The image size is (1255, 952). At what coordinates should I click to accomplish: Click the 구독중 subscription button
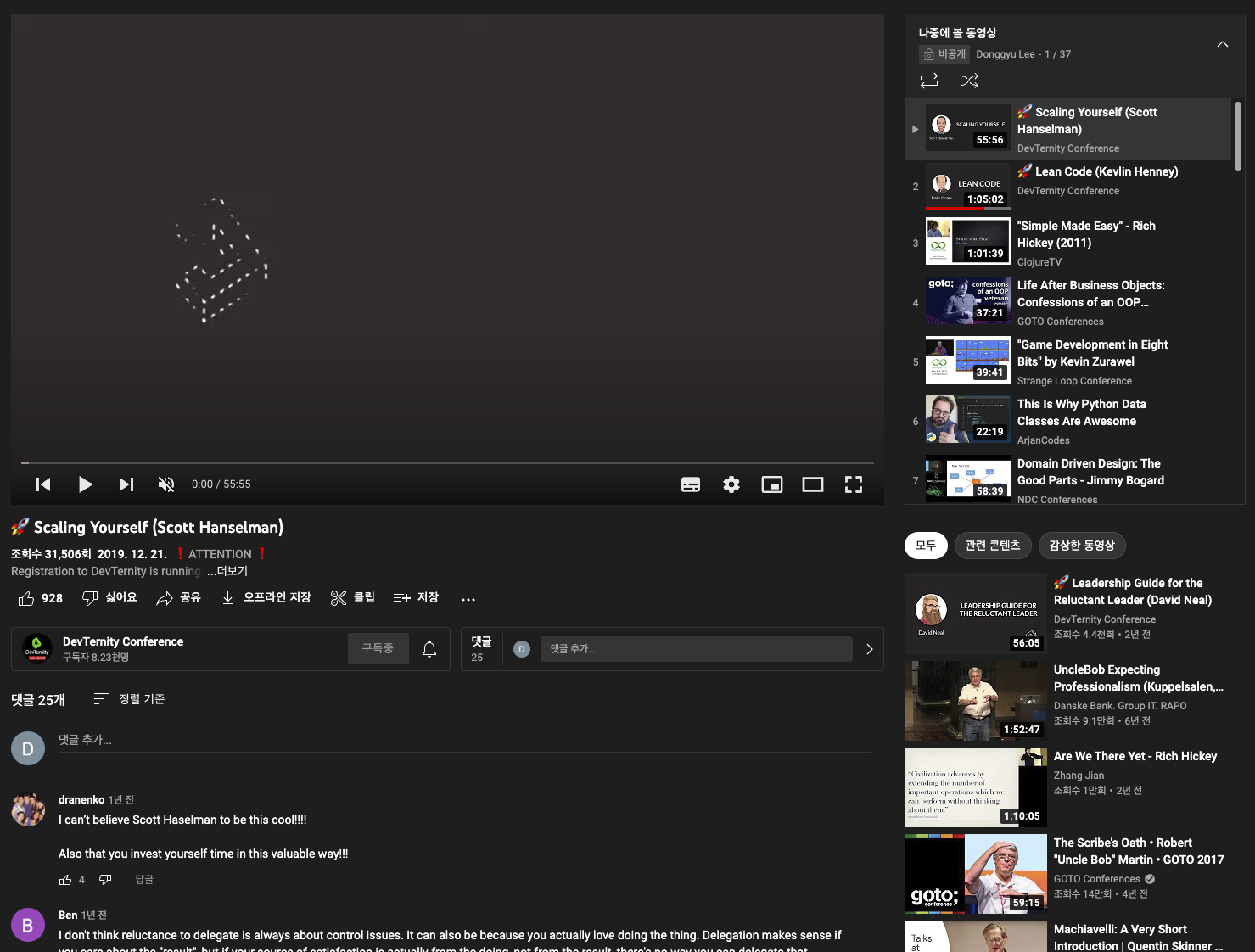pyautogui.click(x=378, y=648)
